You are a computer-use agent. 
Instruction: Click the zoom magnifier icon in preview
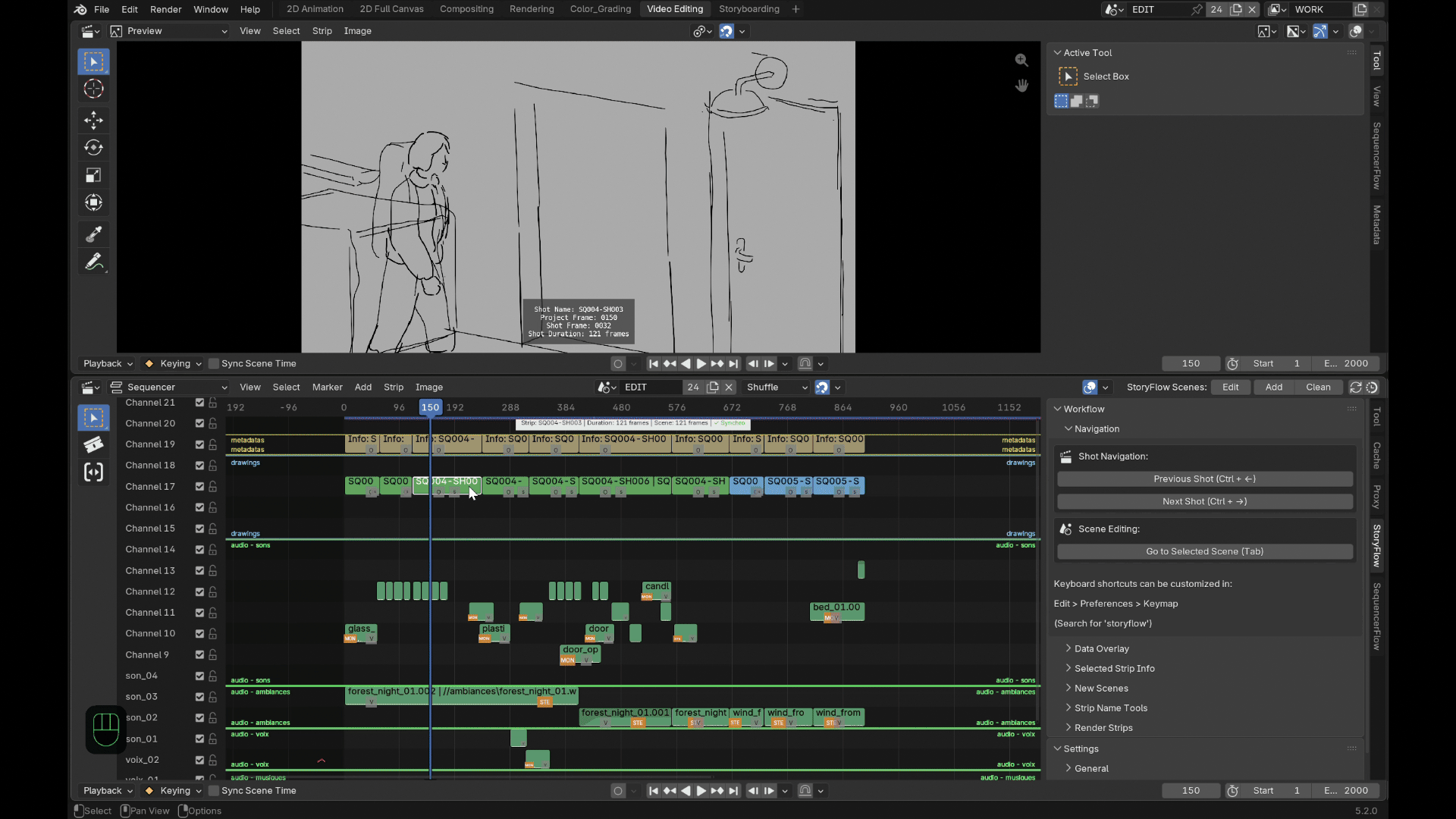[x=1021, y=60]
